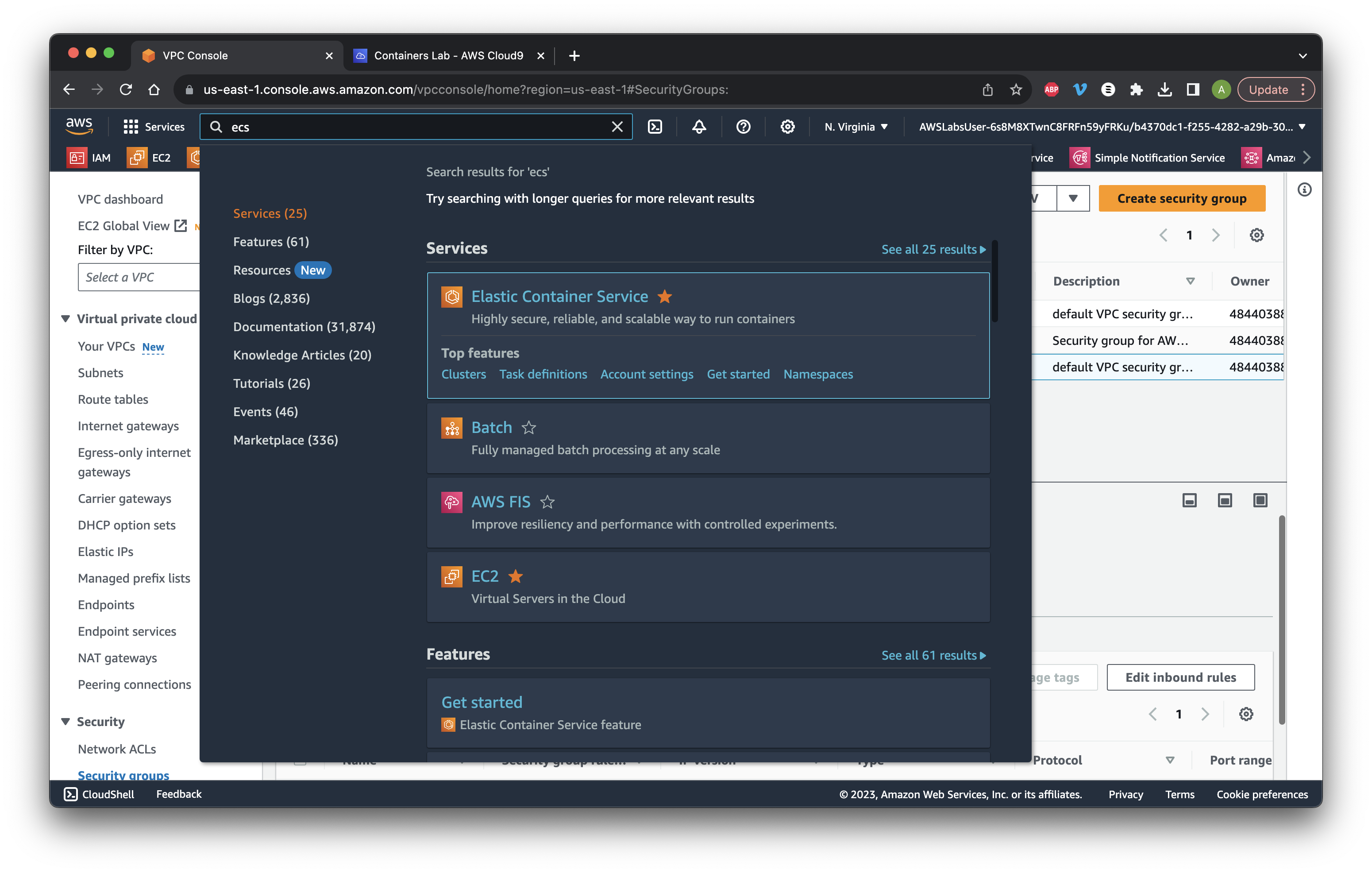Open Elastic Container Service result
The width and height of the screenshot is (1372, 873).
click(559, 296)
